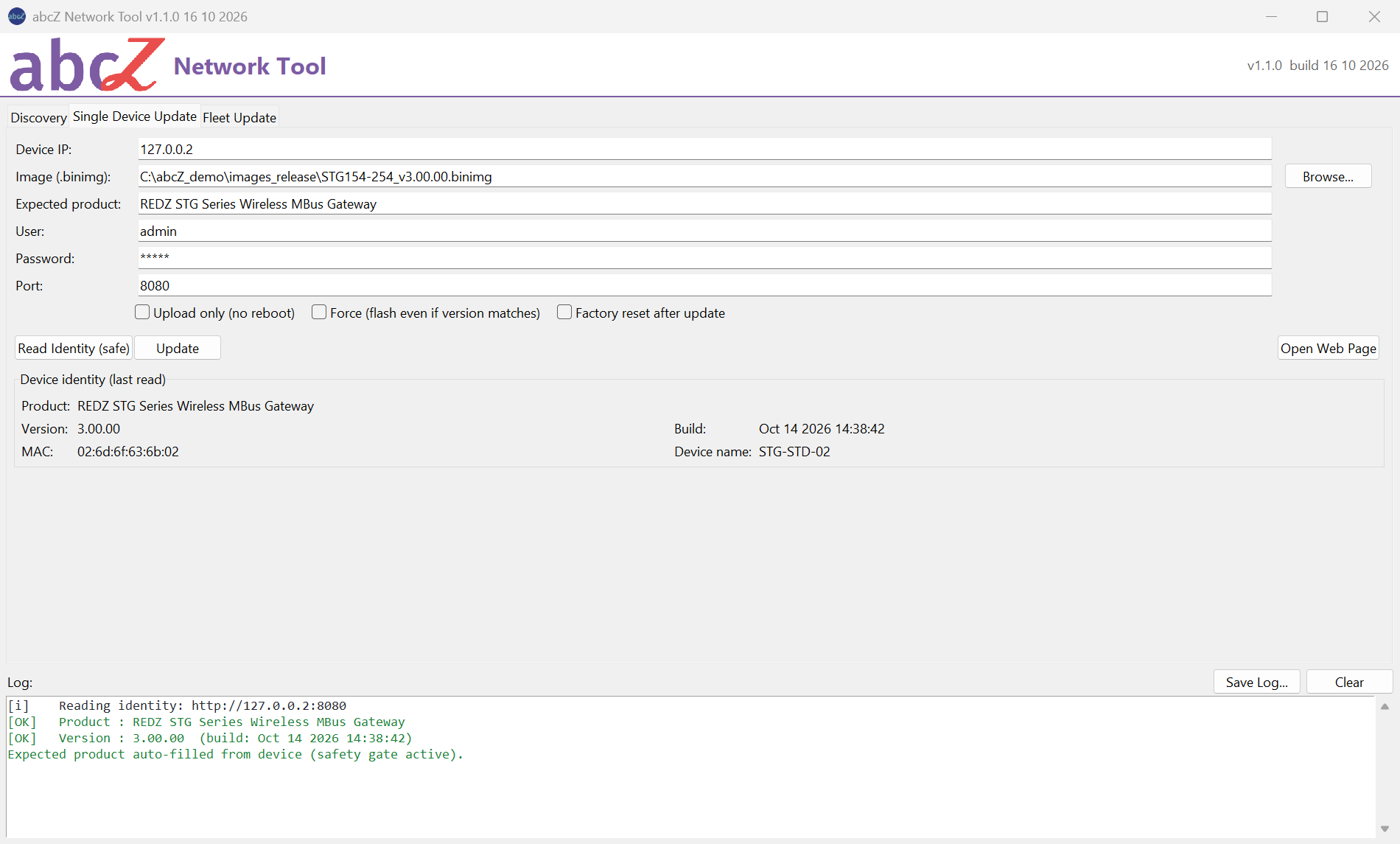Maximize the abcZ Network Tool window
1400x844 pixels.
(1323, 16)
